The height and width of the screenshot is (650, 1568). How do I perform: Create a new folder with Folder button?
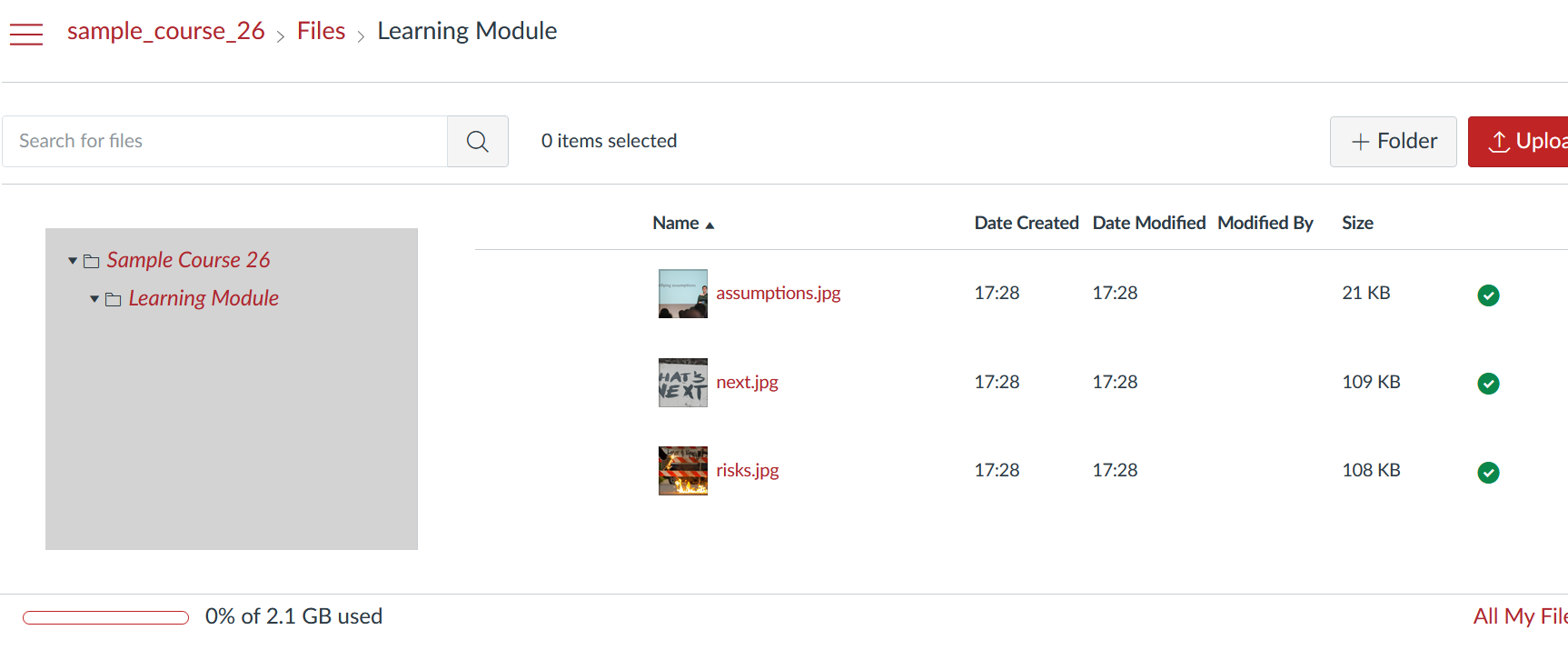pyautogui.click(x=1393, y=141)
